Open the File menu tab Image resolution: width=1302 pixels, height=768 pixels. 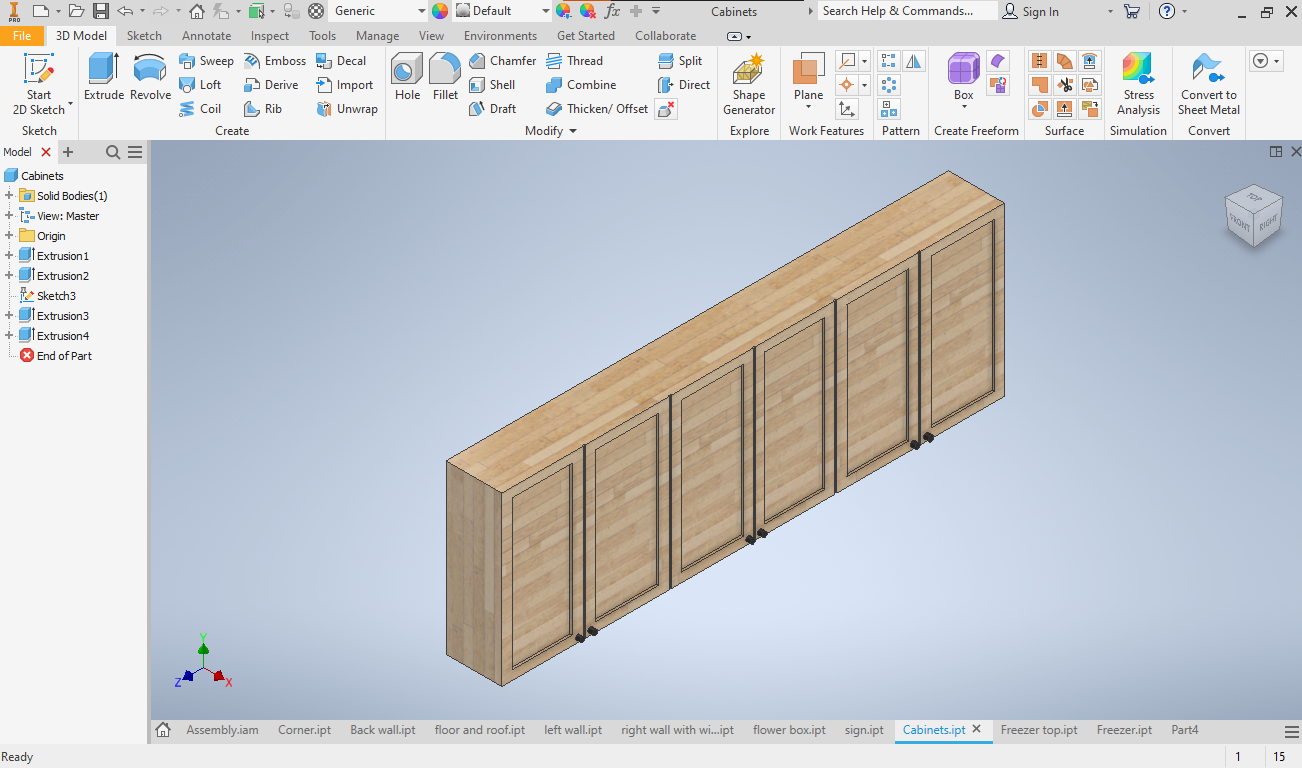point(22,36)
